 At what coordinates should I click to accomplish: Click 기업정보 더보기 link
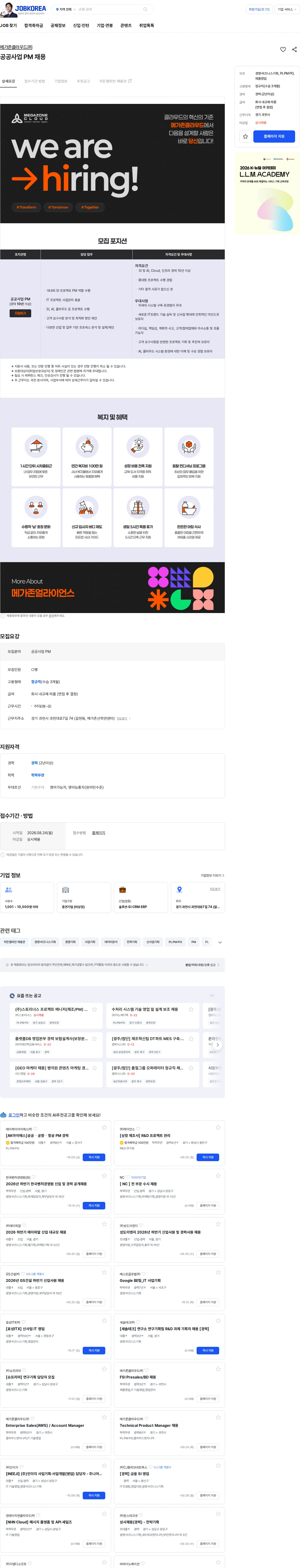pos(212,875)
